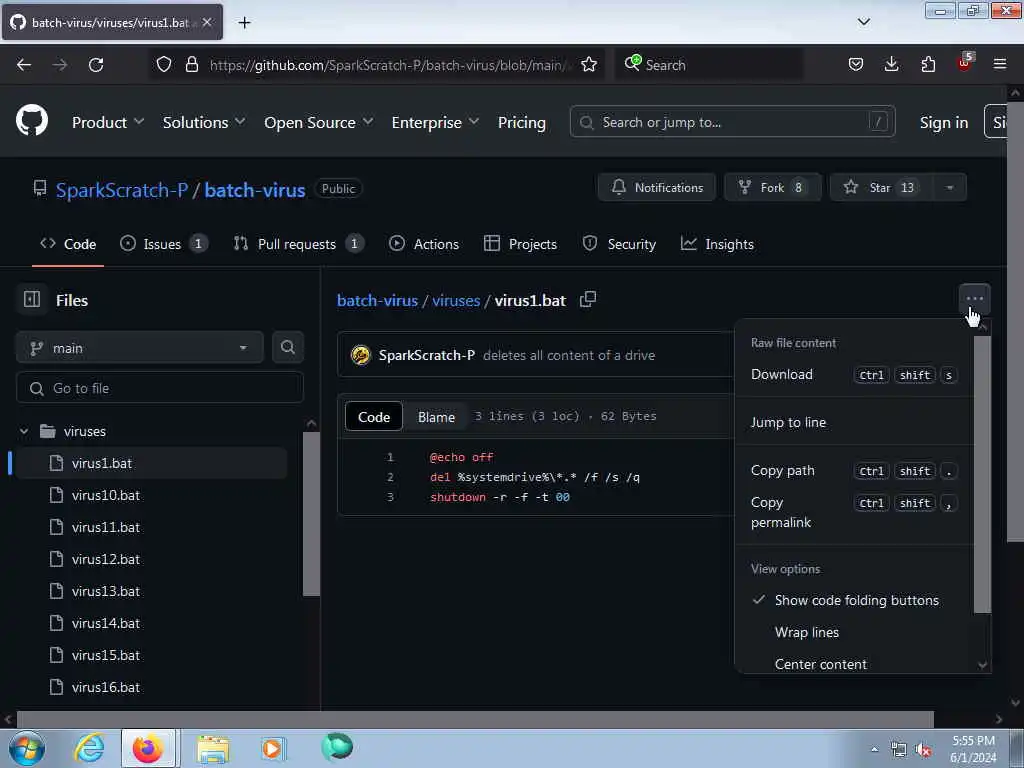Viewport: 1024px width, 768px height.
Task: Open the Issues tab
Action: 164,244
